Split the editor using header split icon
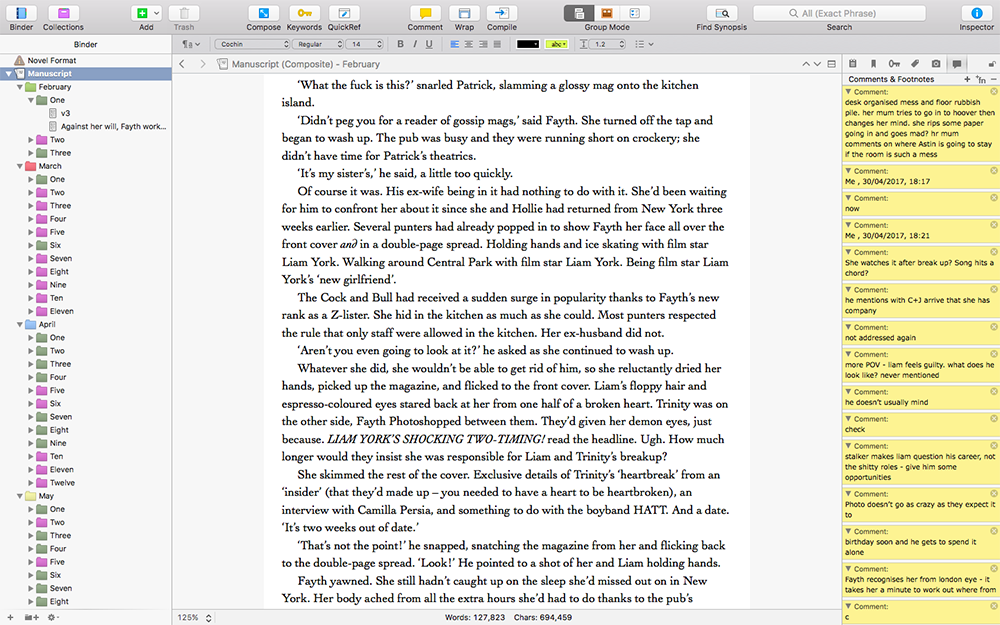The width and height of the screenshot is (1000, 625). click(x=832, y=64)
